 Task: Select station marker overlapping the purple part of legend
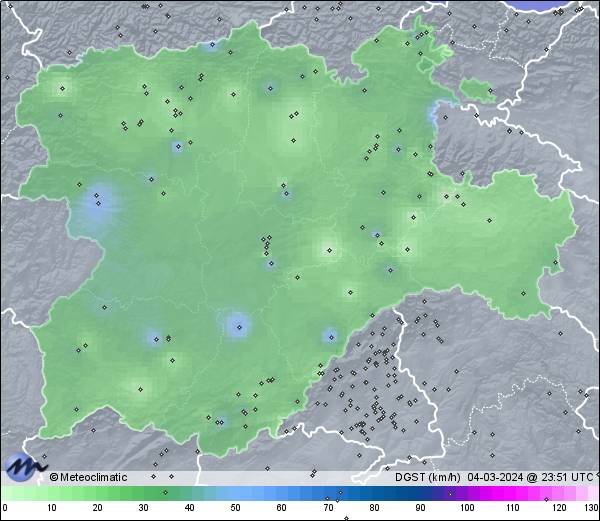click(x=450, y=494)
